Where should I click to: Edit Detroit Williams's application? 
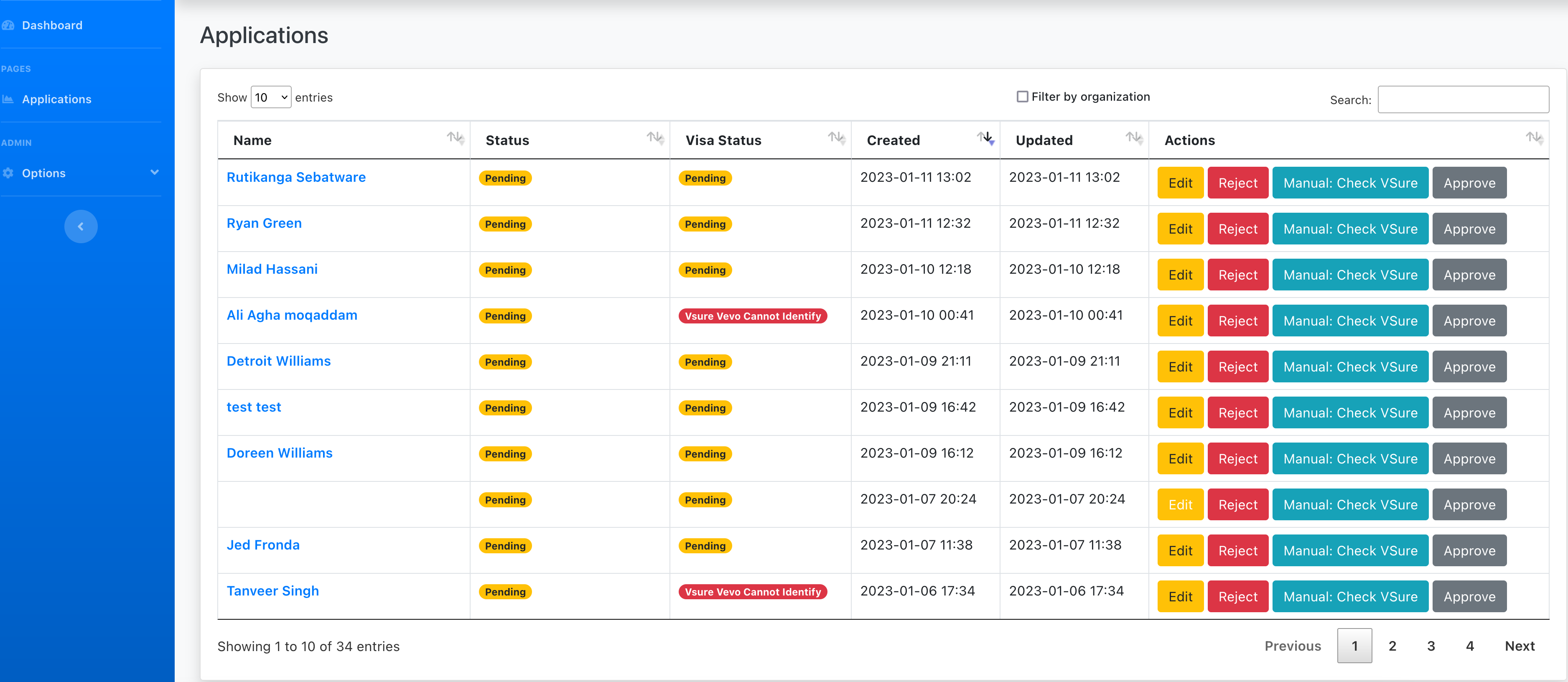point(1180,366)
